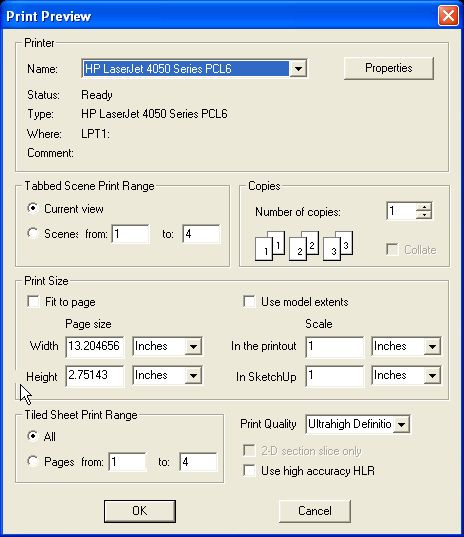Open In SketchUp scale units dropdown

[x=432, y=376]
